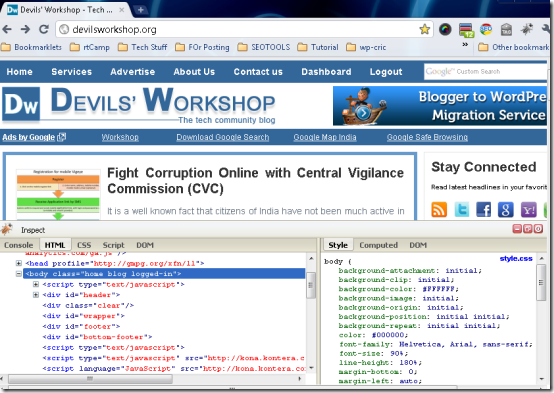Open the Advertise nav link
Screen dimensions: 554x393
click(132, 72)
